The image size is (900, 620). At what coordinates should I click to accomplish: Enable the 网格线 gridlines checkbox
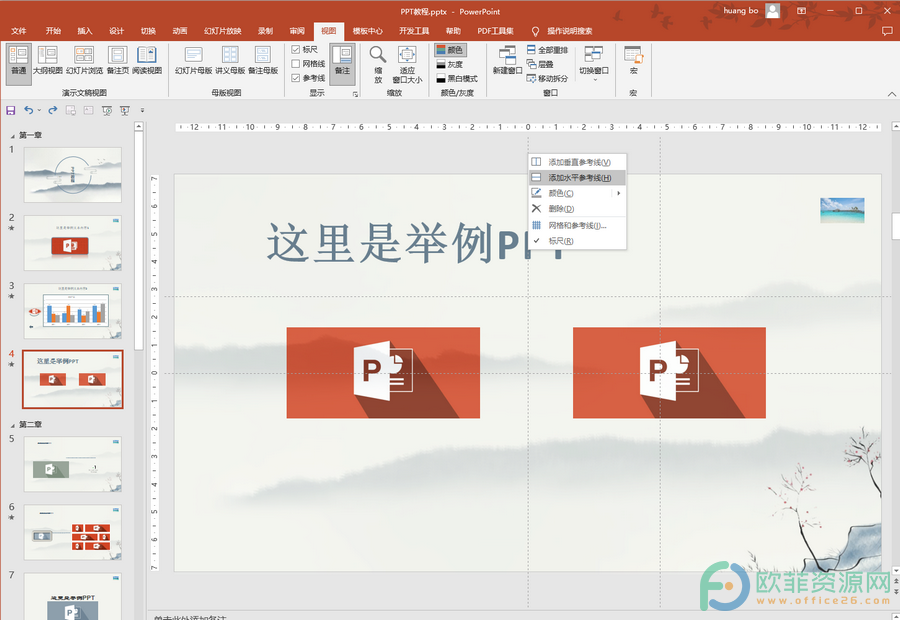pos(296,64)
